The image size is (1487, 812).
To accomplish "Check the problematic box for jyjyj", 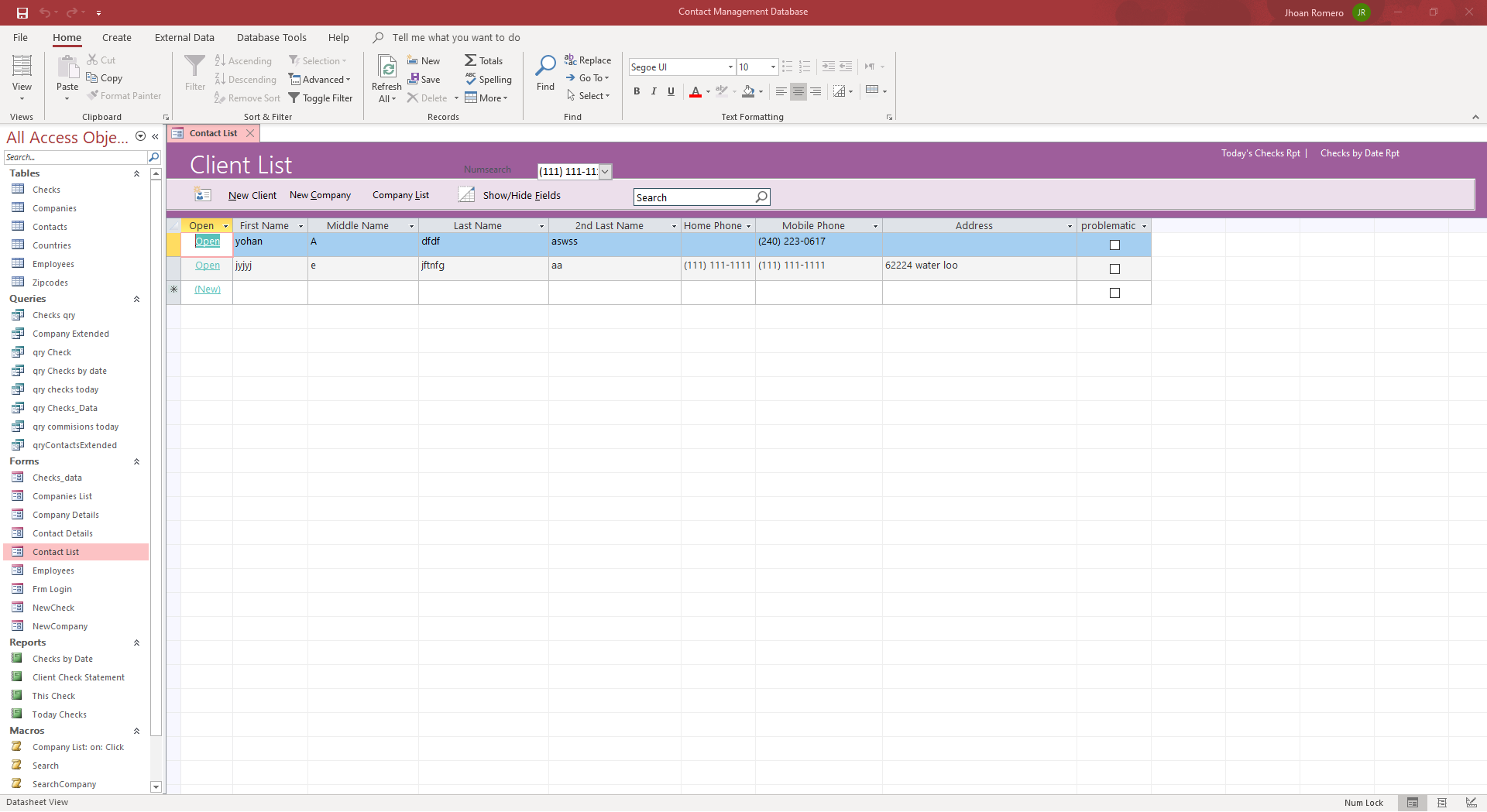I will coord(1114,269).
